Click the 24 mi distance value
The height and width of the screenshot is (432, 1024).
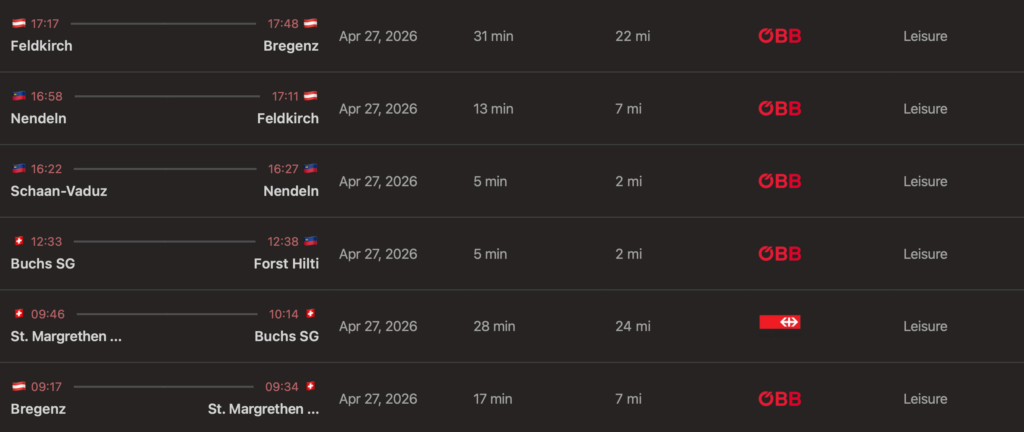pyautogui.click(x=633, y=326)
